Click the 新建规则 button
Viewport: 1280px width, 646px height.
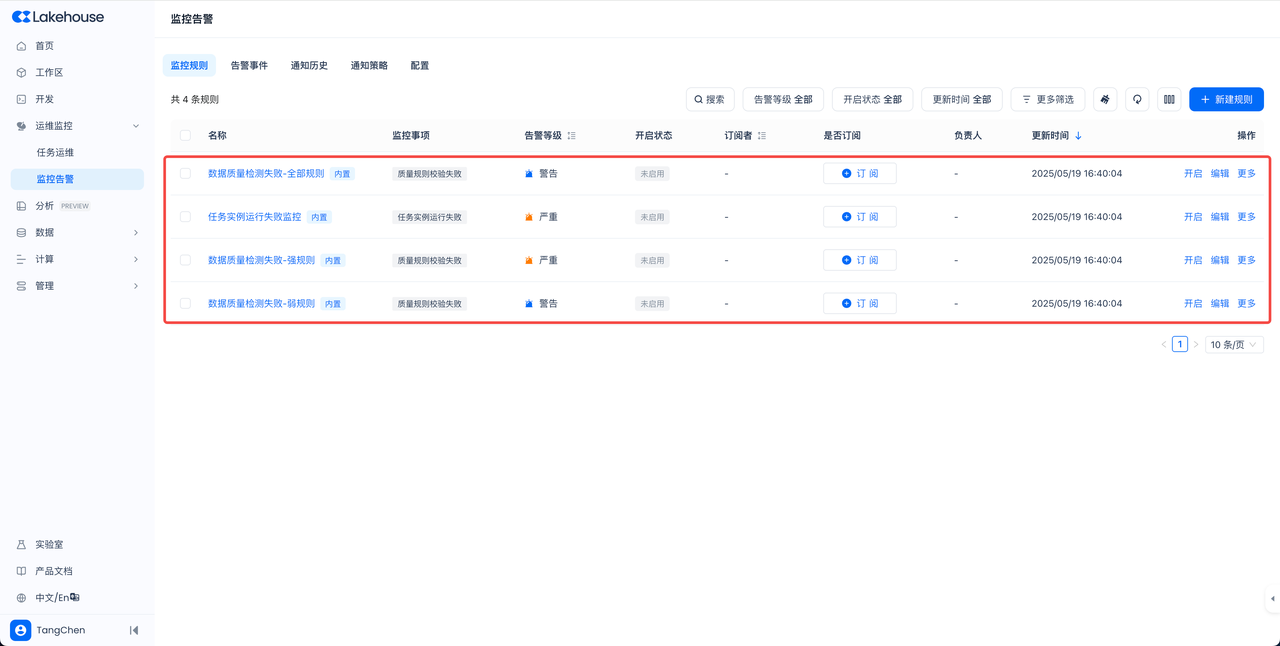pos(1226,99)
